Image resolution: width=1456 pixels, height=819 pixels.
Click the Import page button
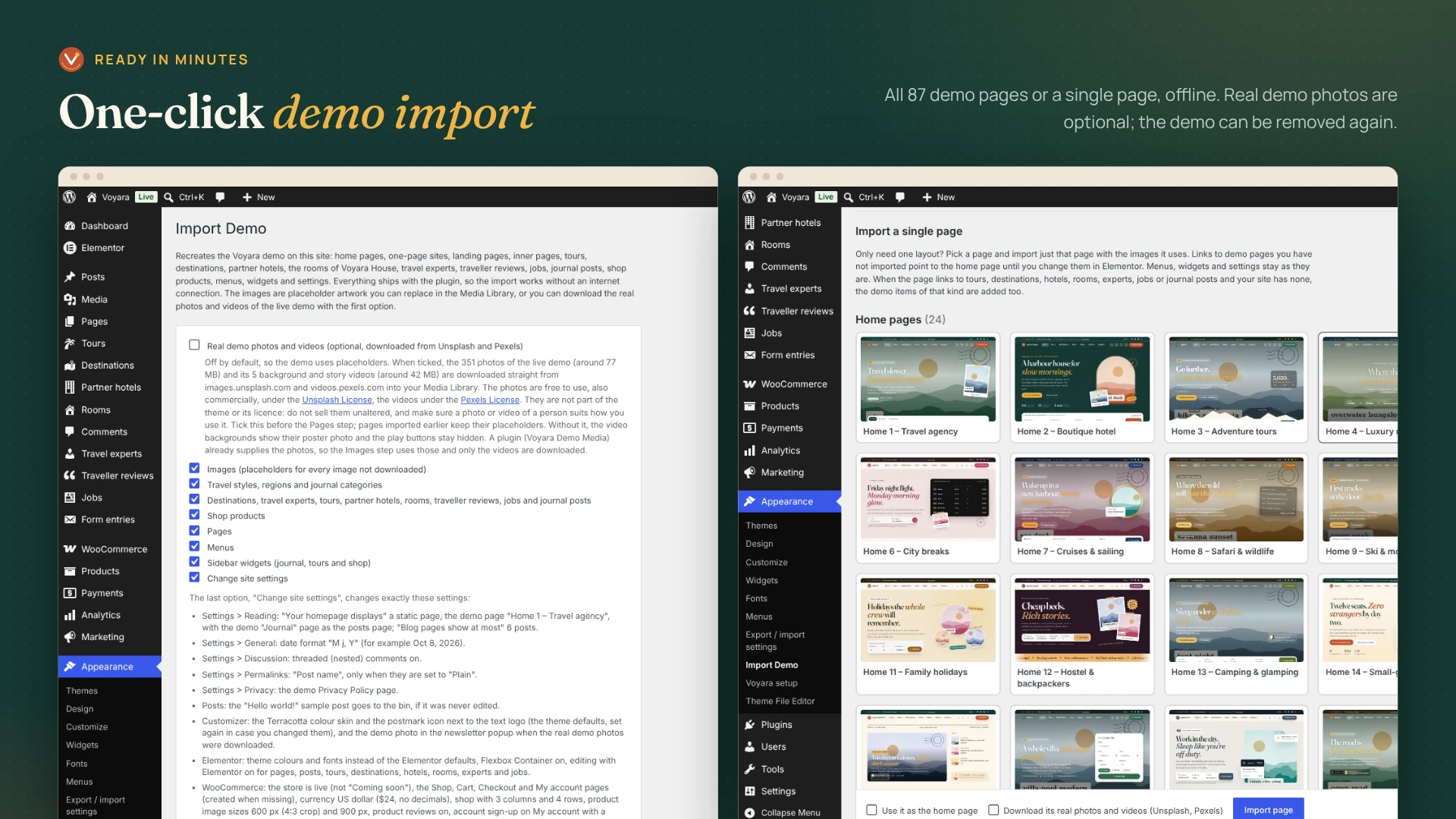point(1268,809)
